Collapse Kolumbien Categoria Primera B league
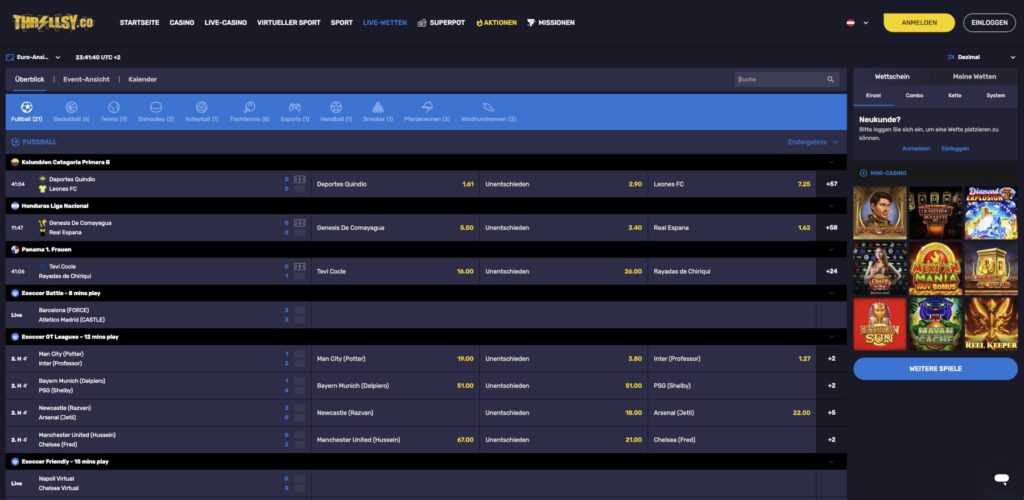 (x=831, y=162)
